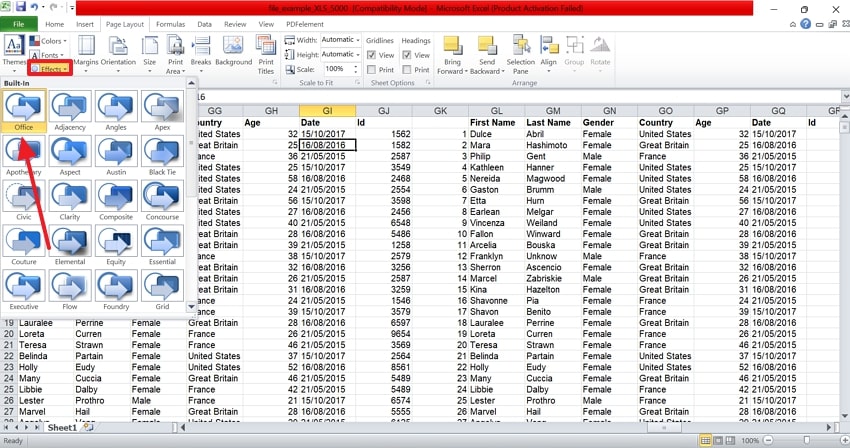850x448 pixels.
Task: Open the Selection Pane
Action: point(520,53)
